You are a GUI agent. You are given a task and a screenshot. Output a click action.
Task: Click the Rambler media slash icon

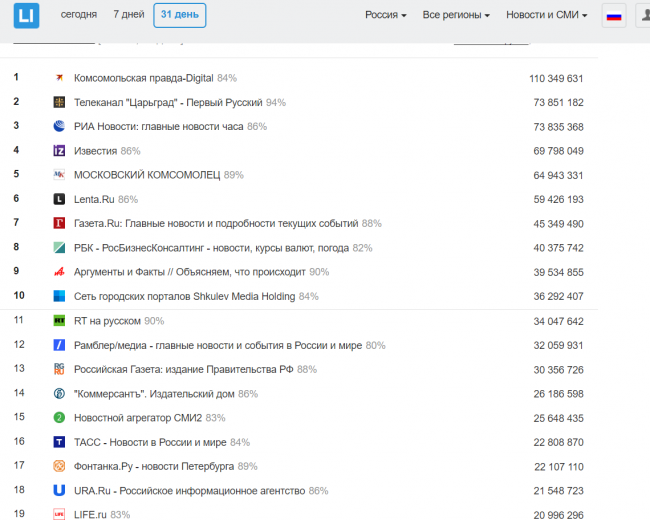59,345
